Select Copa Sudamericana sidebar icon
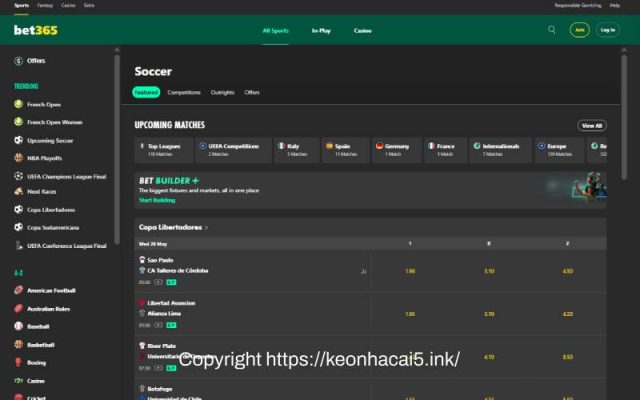This screenshot has height=400, width=640. (x=18, y=227)
